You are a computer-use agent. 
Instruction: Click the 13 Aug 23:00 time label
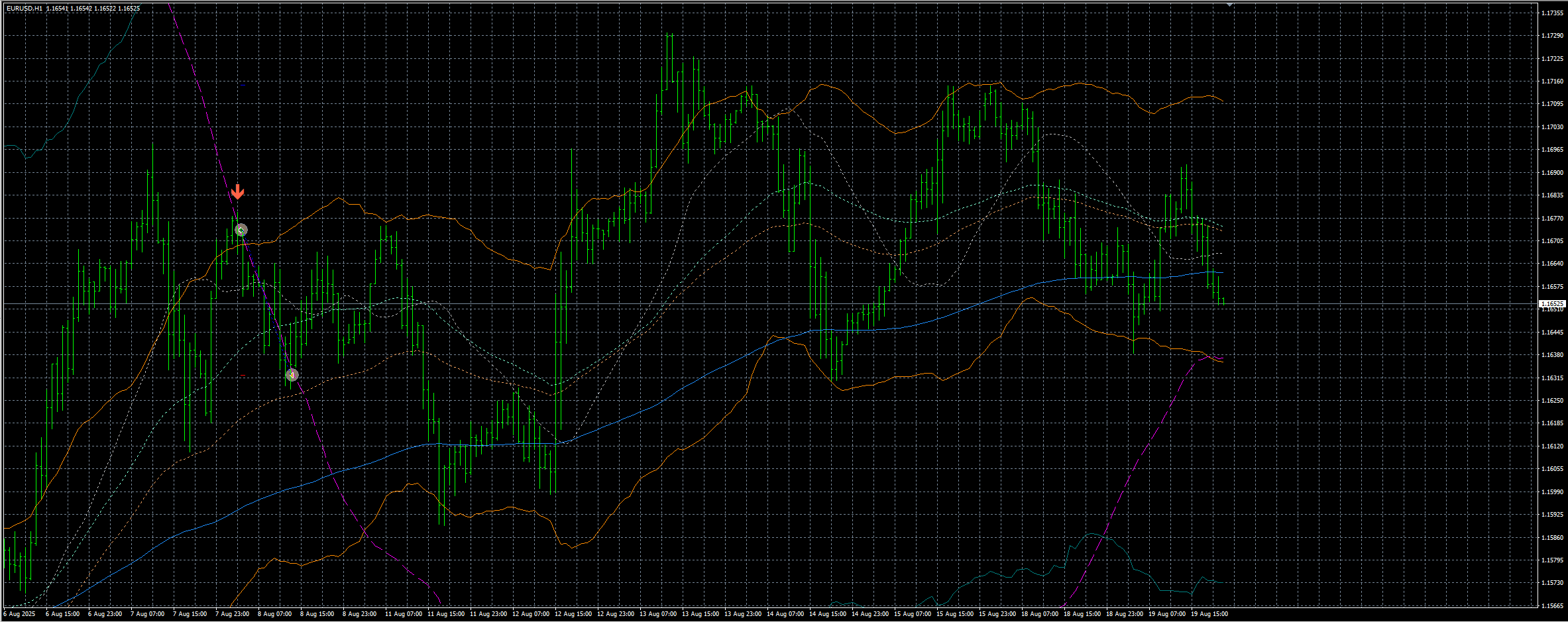[742, 614]
